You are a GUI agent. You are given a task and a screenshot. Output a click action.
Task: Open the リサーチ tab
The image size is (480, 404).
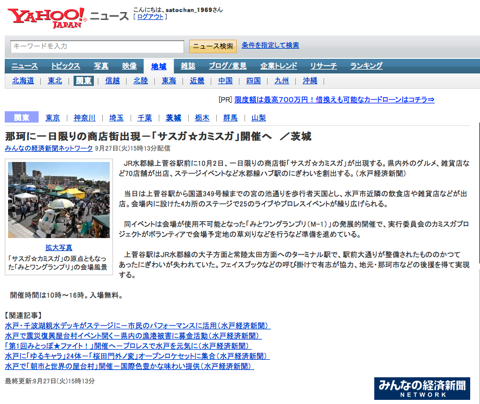point(323,66)
